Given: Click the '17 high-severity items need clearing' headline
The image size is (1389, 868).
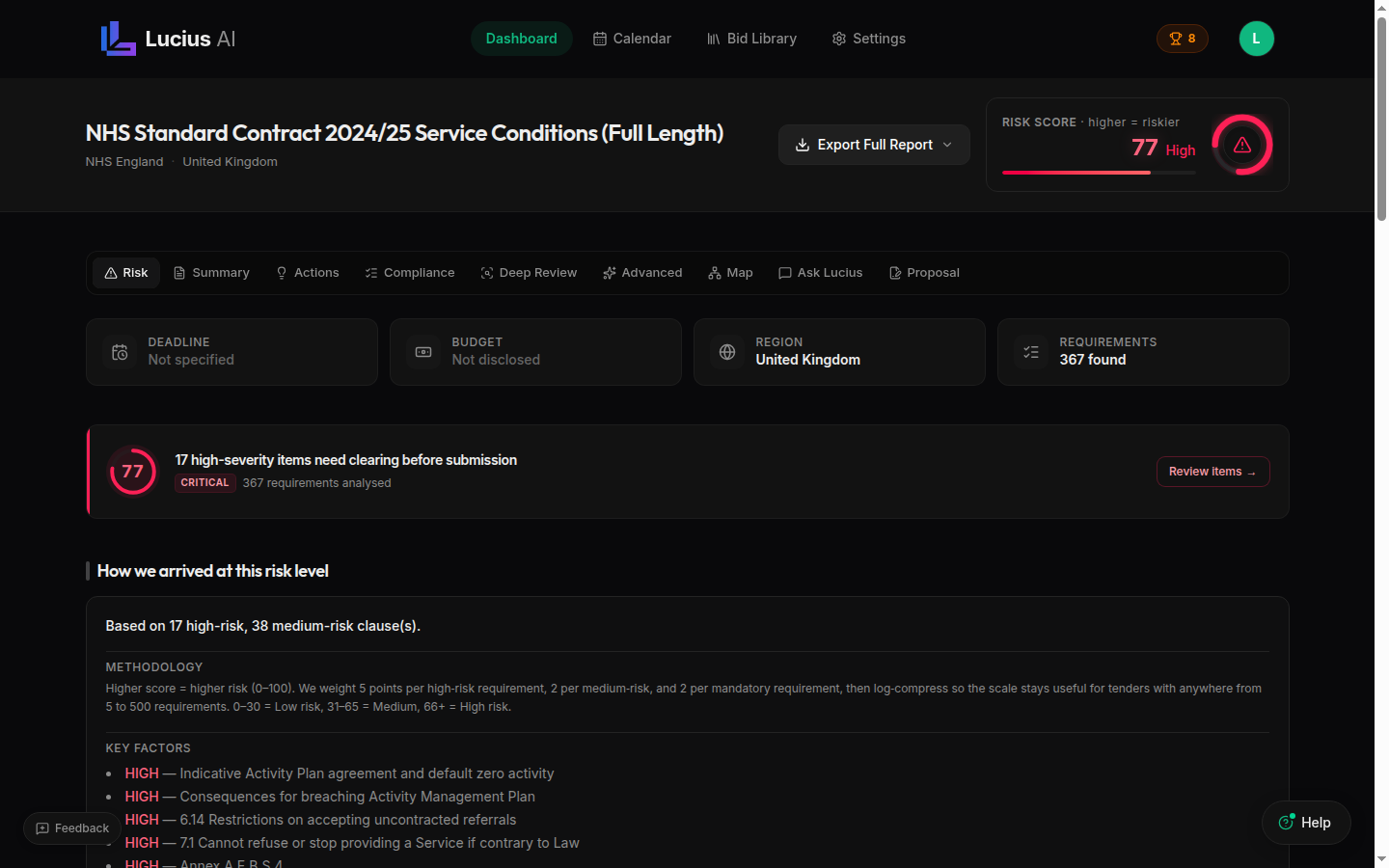Looking at the screenshot, I should point(346,460).
